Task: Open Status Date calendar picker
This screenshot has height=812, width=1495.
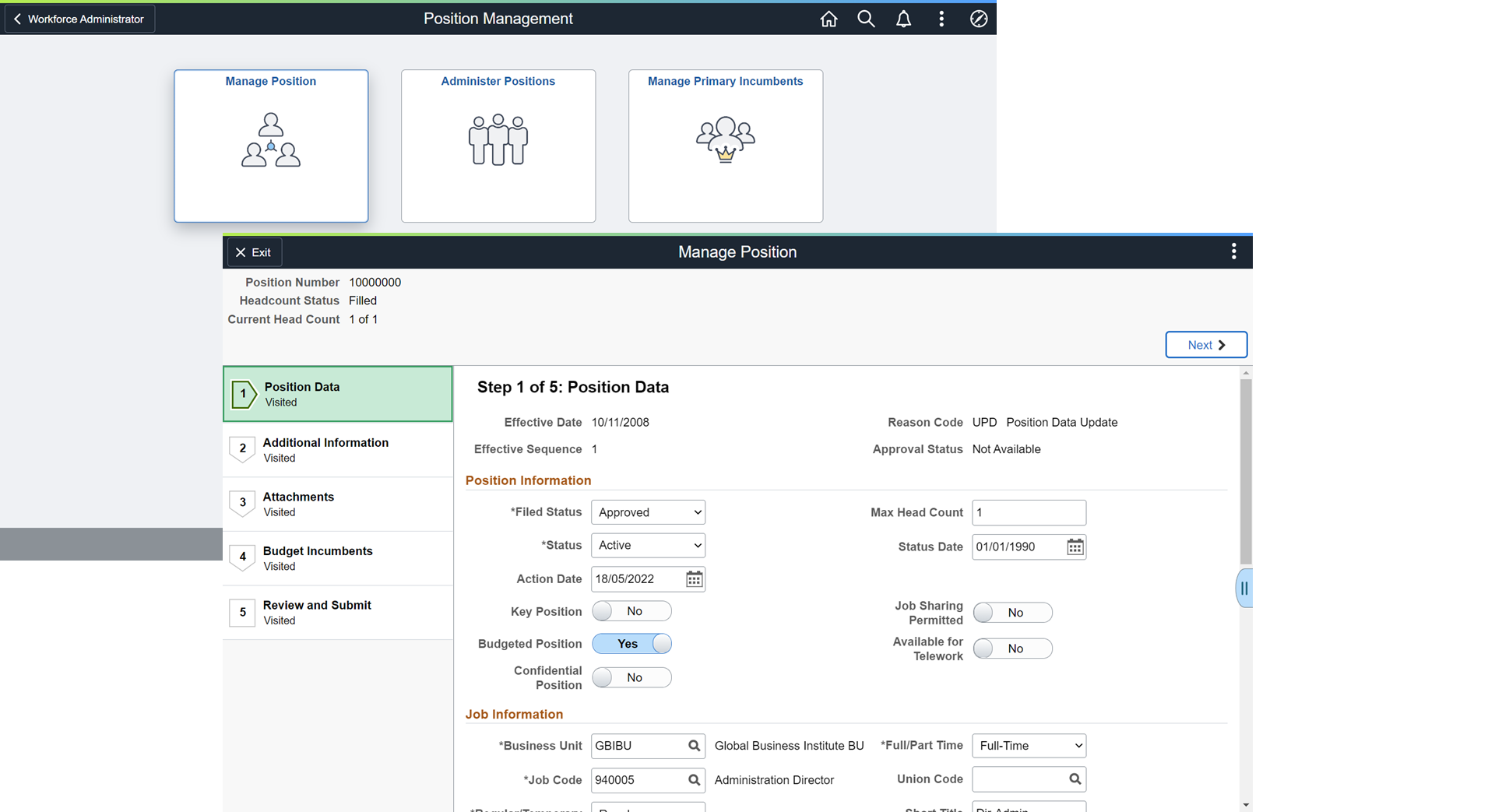Action: pyautogui.click(x=1075, y=547)
